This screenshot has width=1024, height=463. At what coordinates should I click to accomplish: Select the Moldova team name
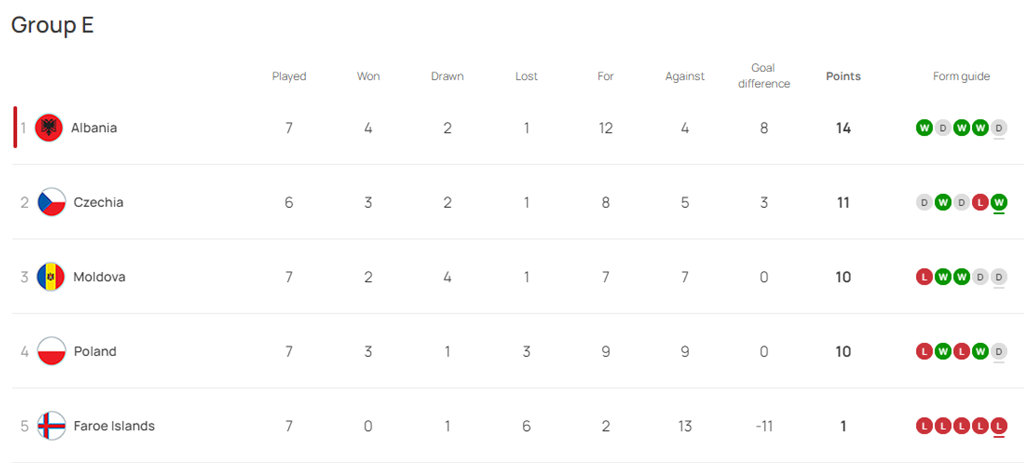pos(99,277)
